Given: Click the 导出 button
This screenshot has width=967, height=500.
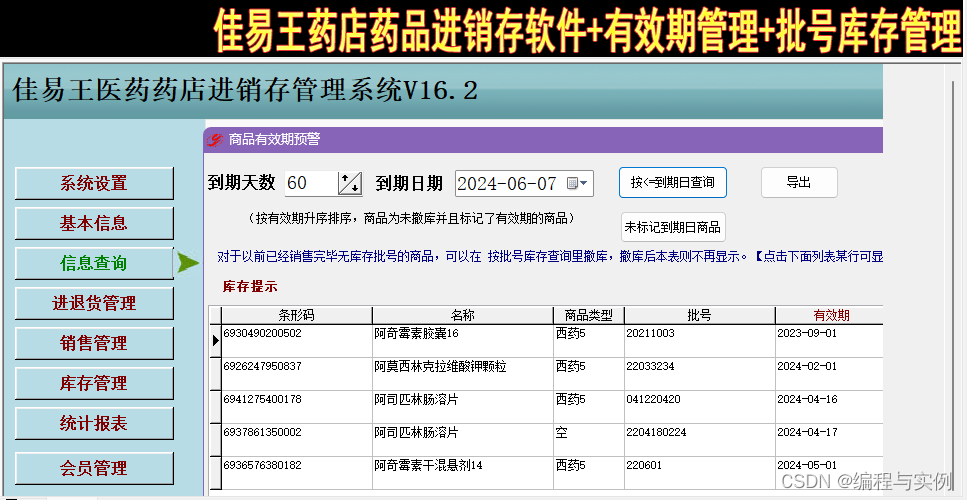Looking at the screenshot, I should (x=799, y=182).
